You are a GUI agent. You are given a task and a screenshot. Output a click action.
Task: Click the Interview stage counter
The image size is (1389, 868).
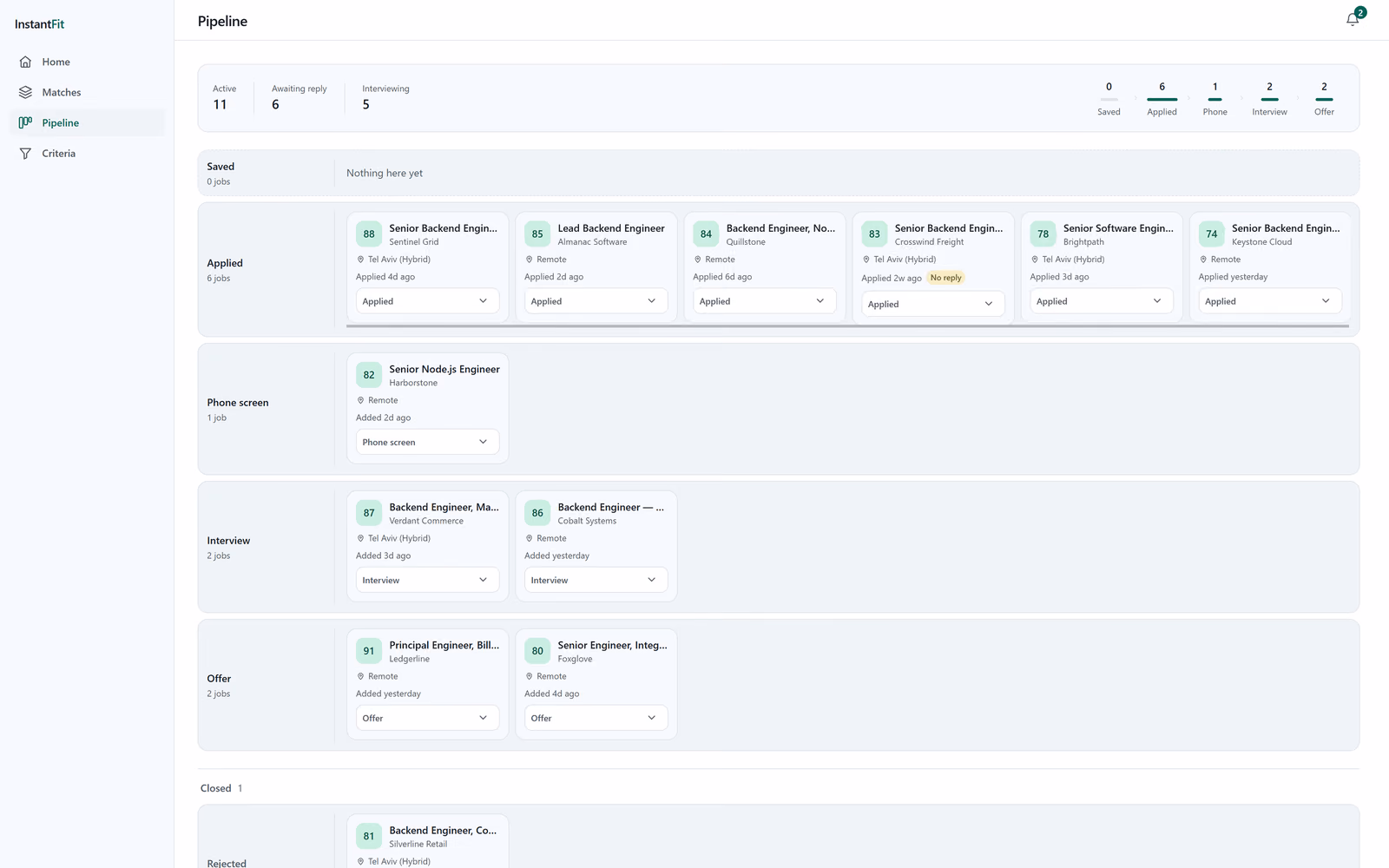click(1269, 98)
